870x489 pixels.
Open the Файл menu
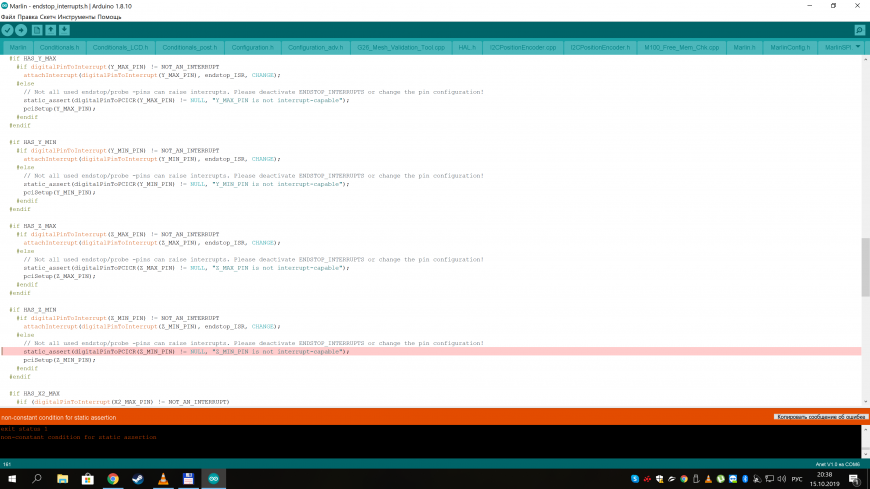click(x=8, y=17)
